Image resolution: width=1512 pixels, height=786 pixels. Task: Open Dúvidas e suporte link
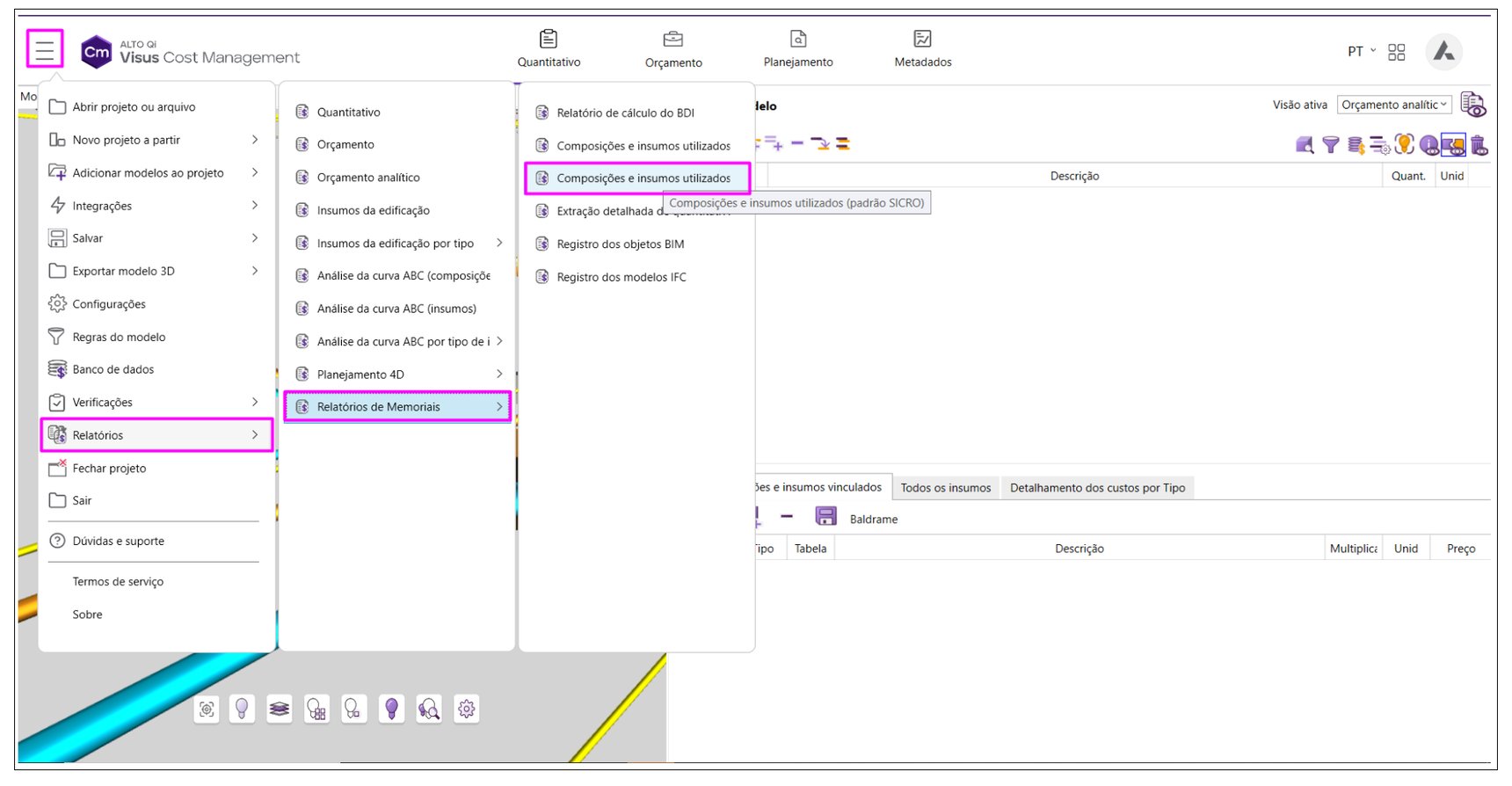coord(118,542)
